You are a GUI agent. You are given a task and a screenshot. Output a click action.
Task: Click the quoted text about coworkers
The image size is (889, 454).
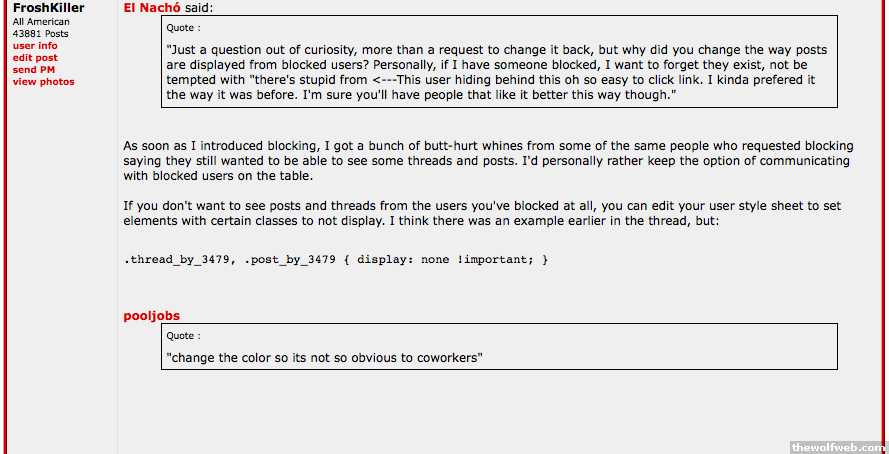point(326,357)
